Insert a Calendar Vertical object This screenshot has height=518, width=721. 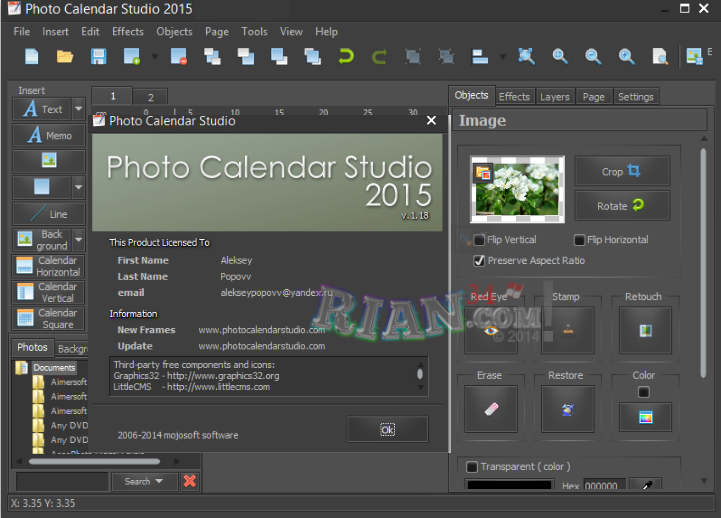point(49,292)
